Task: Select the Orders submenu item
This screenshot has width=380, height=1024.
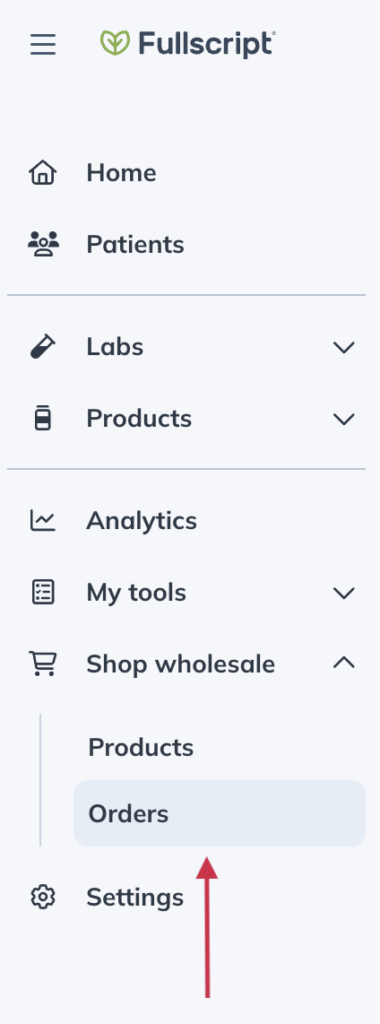Action: pyautogui.click(x=219, y=813)
